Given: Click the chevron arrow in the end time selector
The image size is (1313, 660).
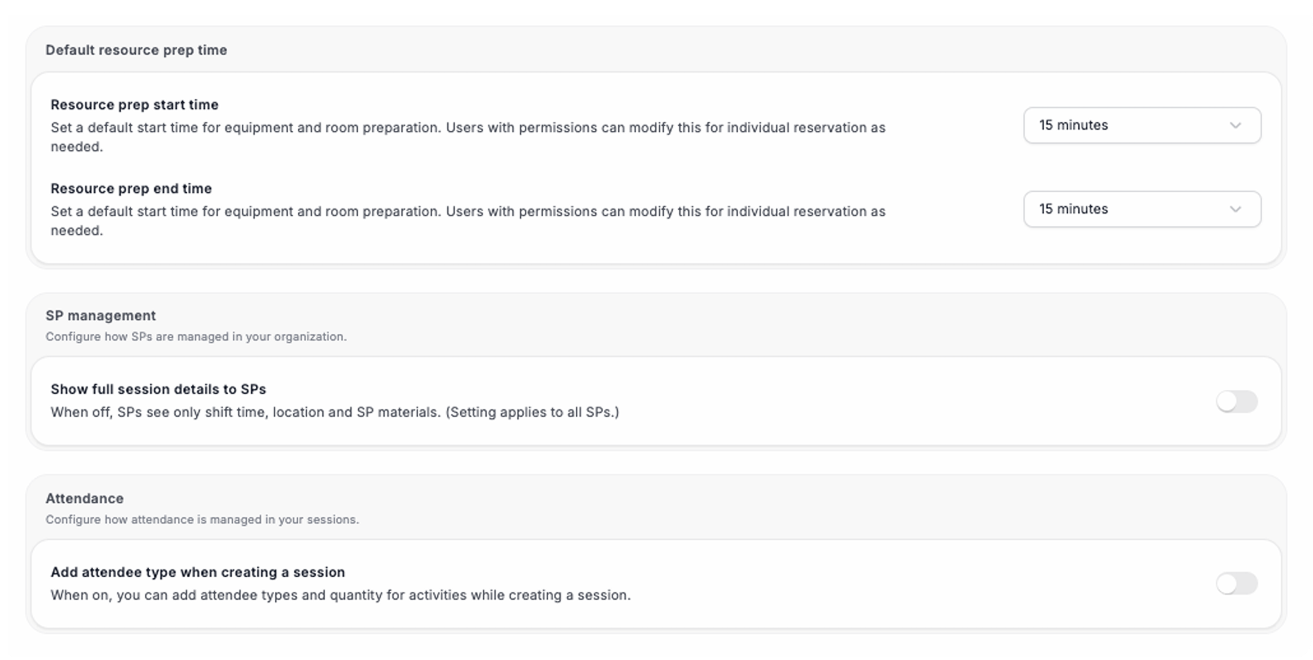Looking at the screenshot, I should point(1235,210).
